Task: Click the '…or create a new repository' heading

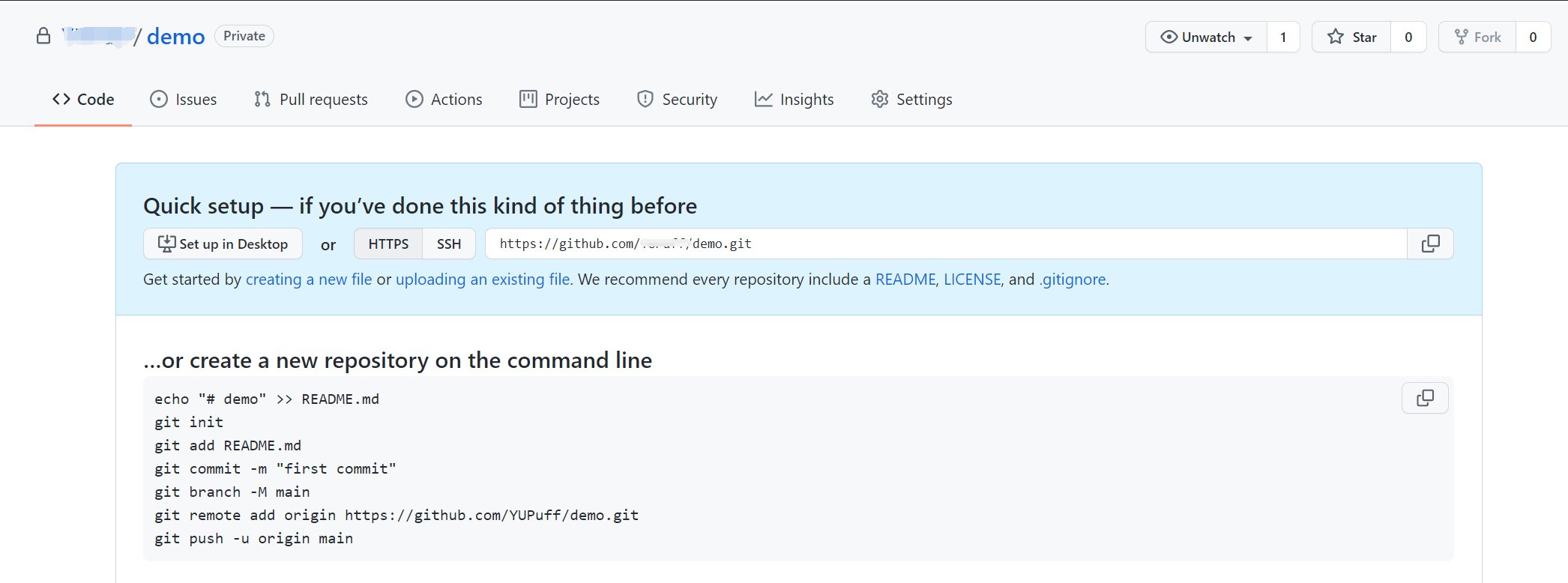Action: click(x=397, y=360)
